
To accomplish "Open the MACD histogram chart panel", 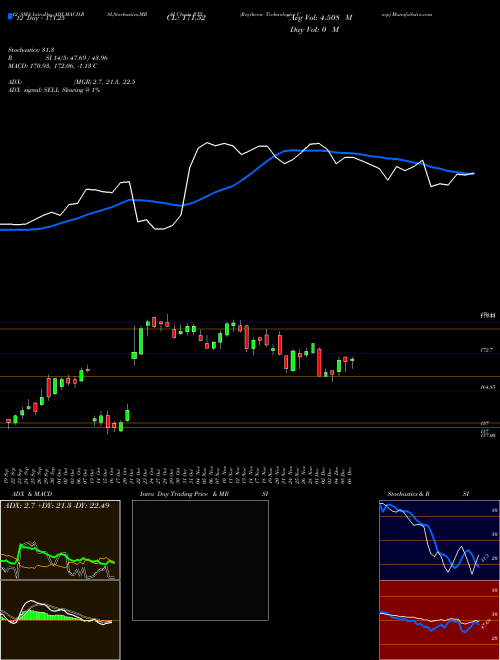I will (x=60, y=620).
